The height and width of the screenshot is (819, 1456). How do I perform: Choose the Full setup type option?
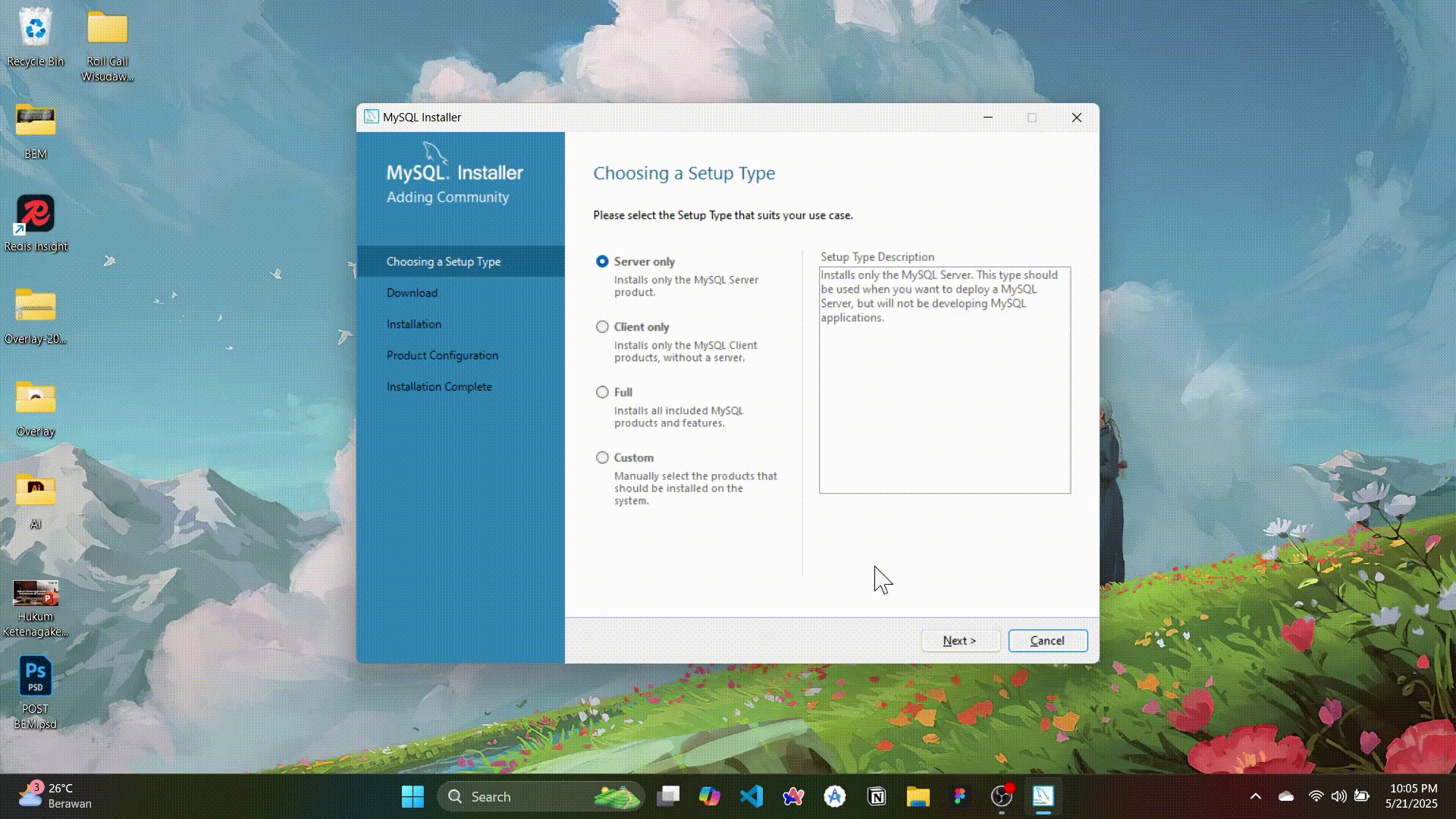[602, 392]
